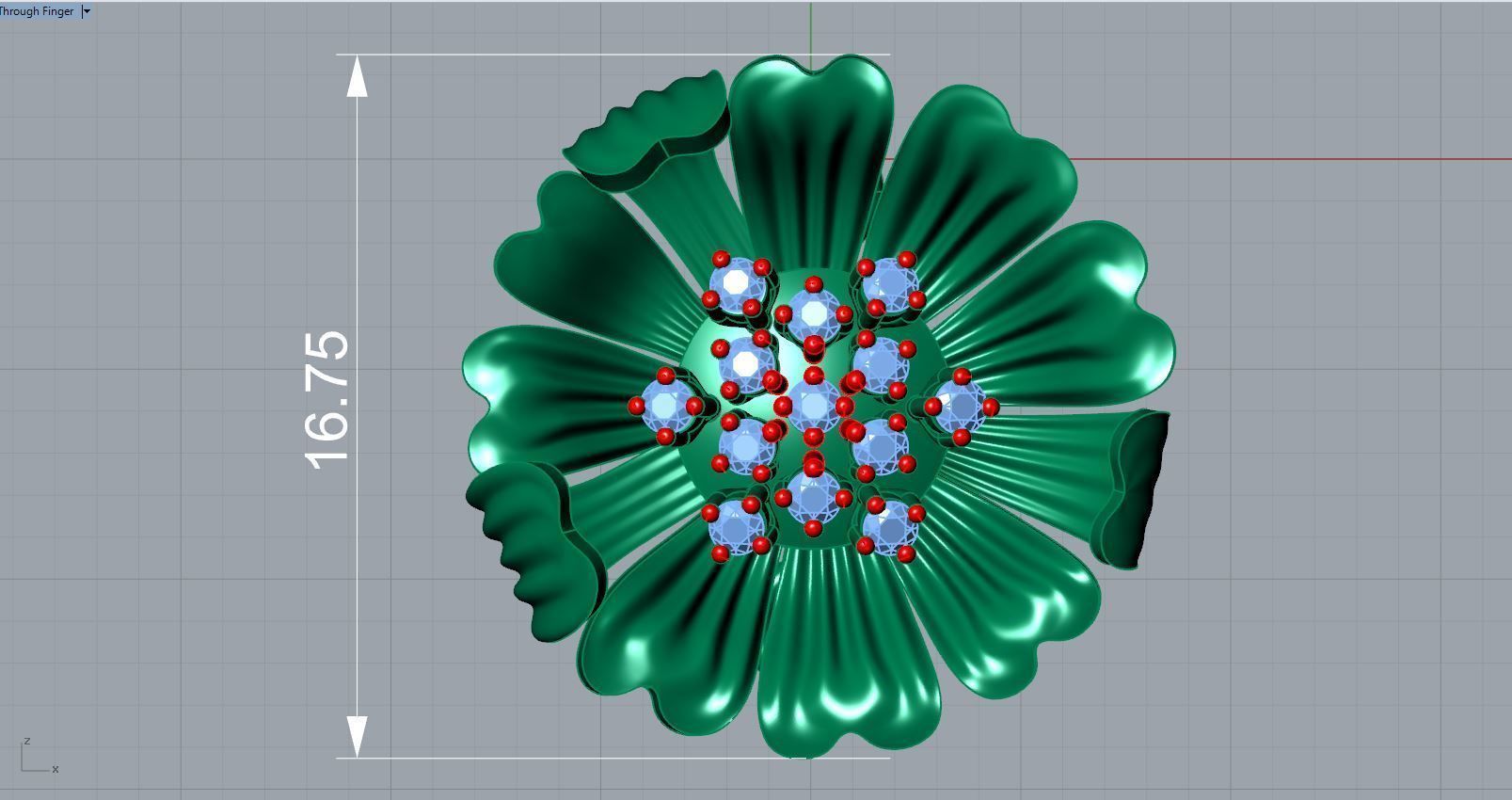Pick the top-center gemstone above the middle stone

tap(814, 313)
